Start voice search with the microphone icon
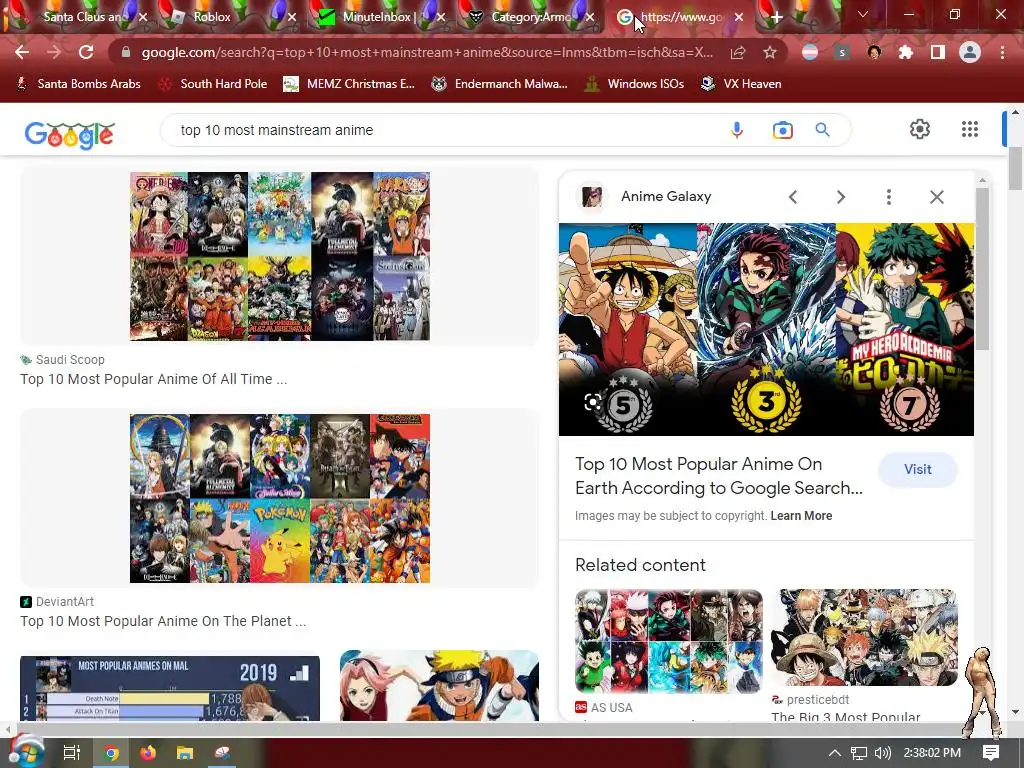This screenshot has width=1024, height=768. [737, 130]
